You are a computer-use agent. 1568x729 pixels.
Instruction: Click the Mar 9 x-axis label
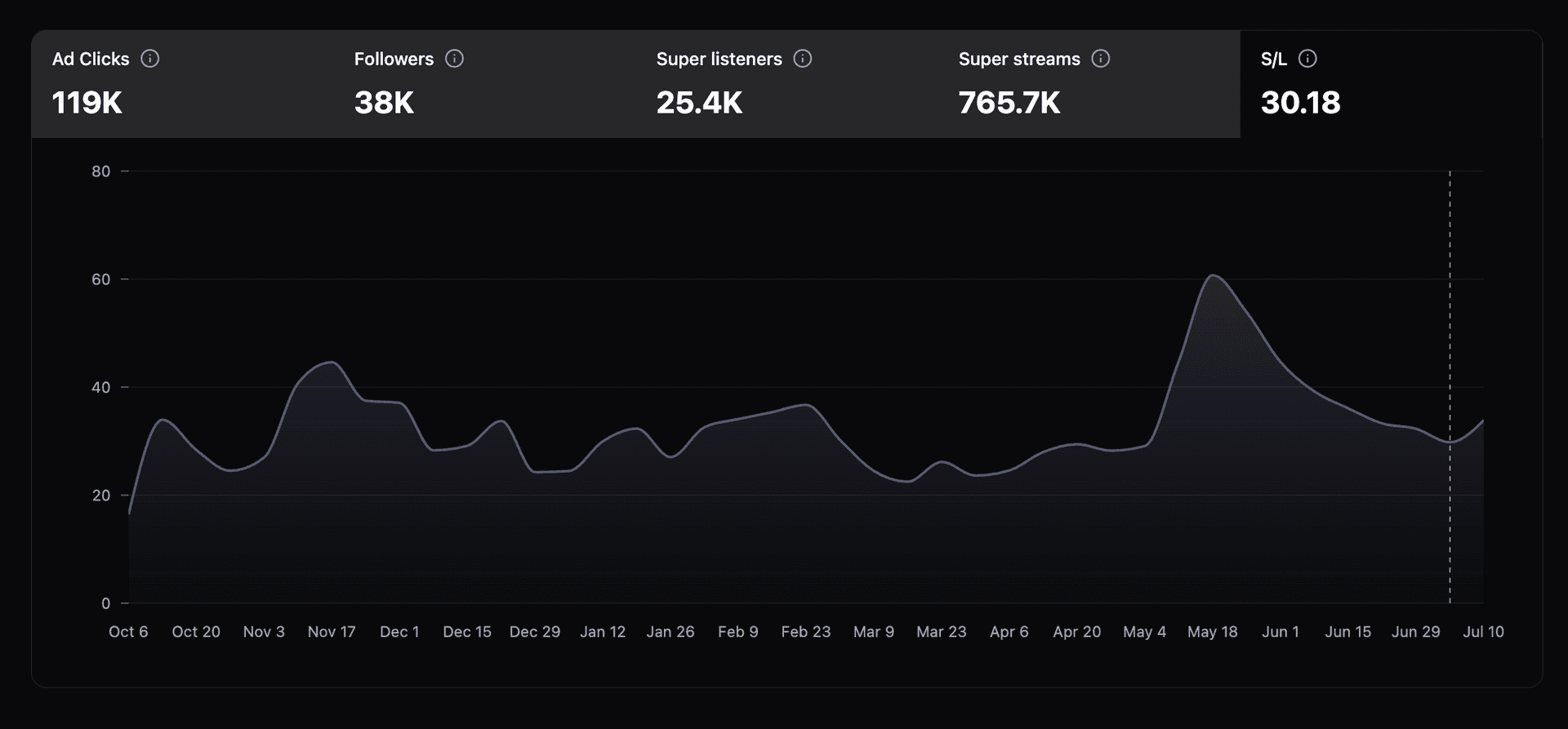click(x=874, y=632)
